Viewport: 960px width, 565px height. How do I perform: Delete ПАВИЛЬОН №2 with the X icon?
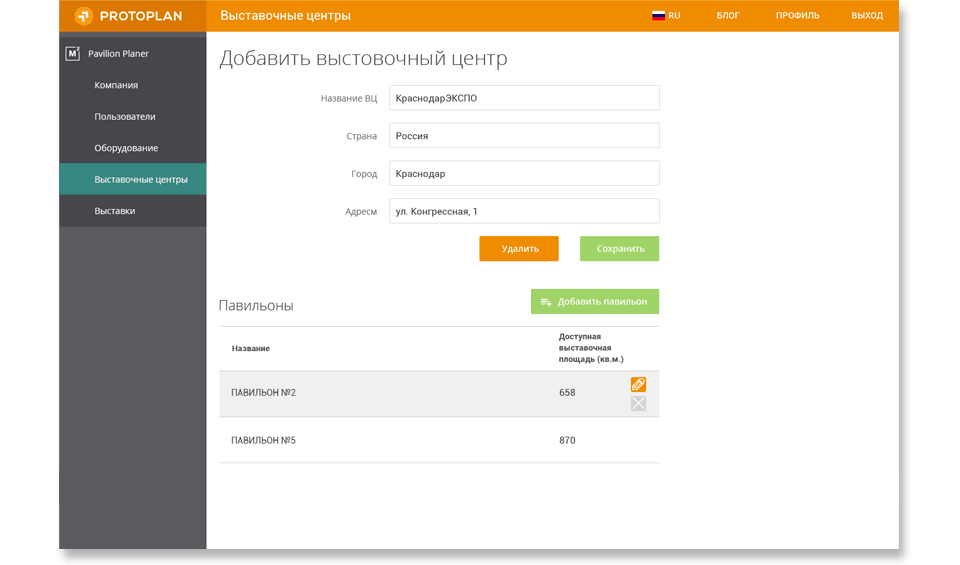[638, 403]
